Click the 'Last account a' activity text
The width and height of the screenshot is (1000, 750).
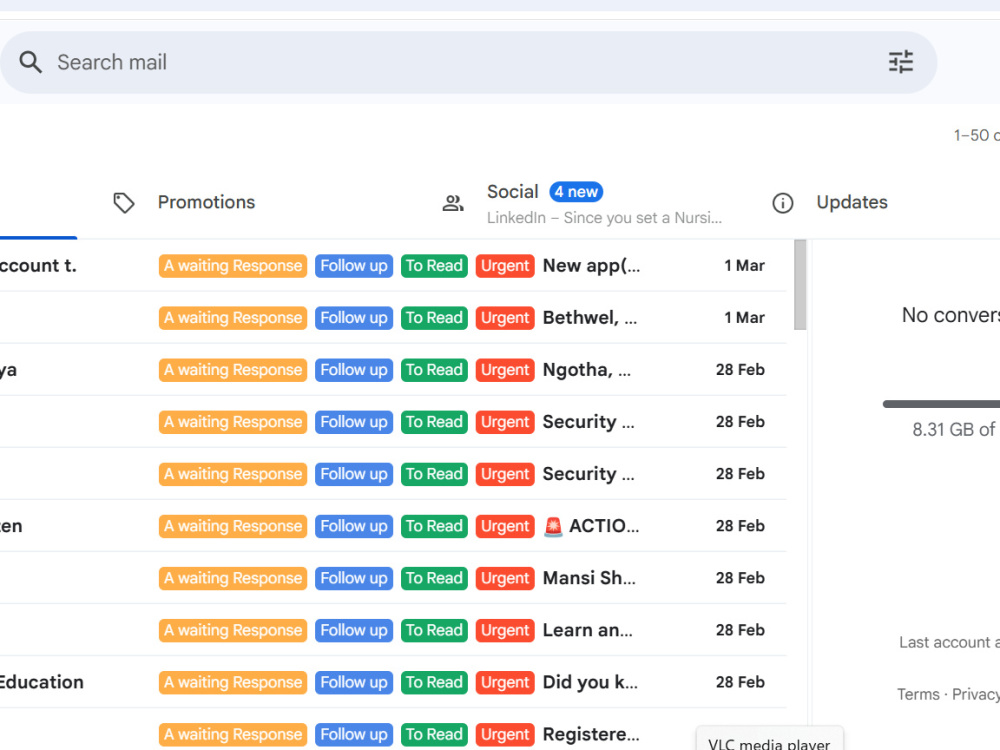tap(949, 642)
